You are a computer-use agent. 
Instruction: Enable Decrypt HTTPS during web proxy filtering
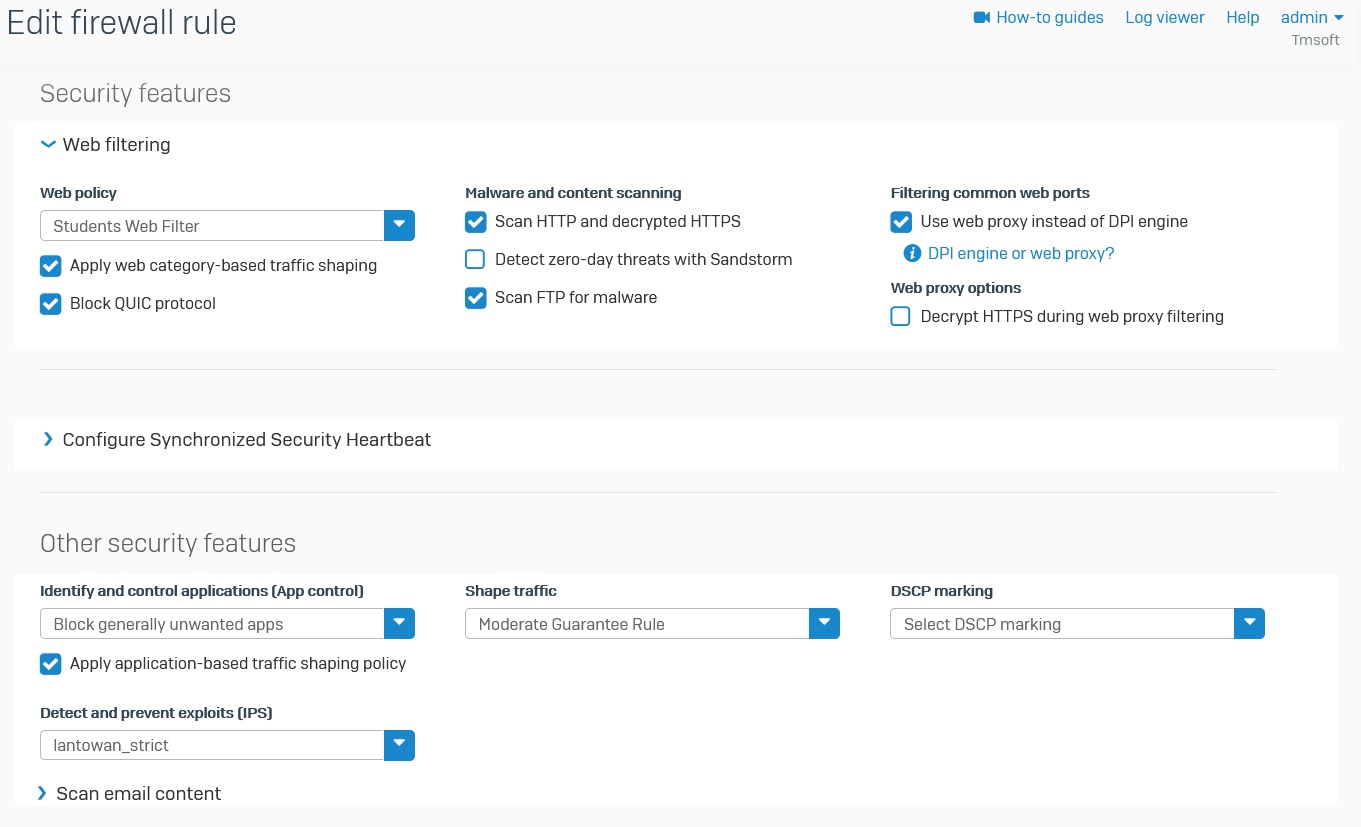[901, 317]
